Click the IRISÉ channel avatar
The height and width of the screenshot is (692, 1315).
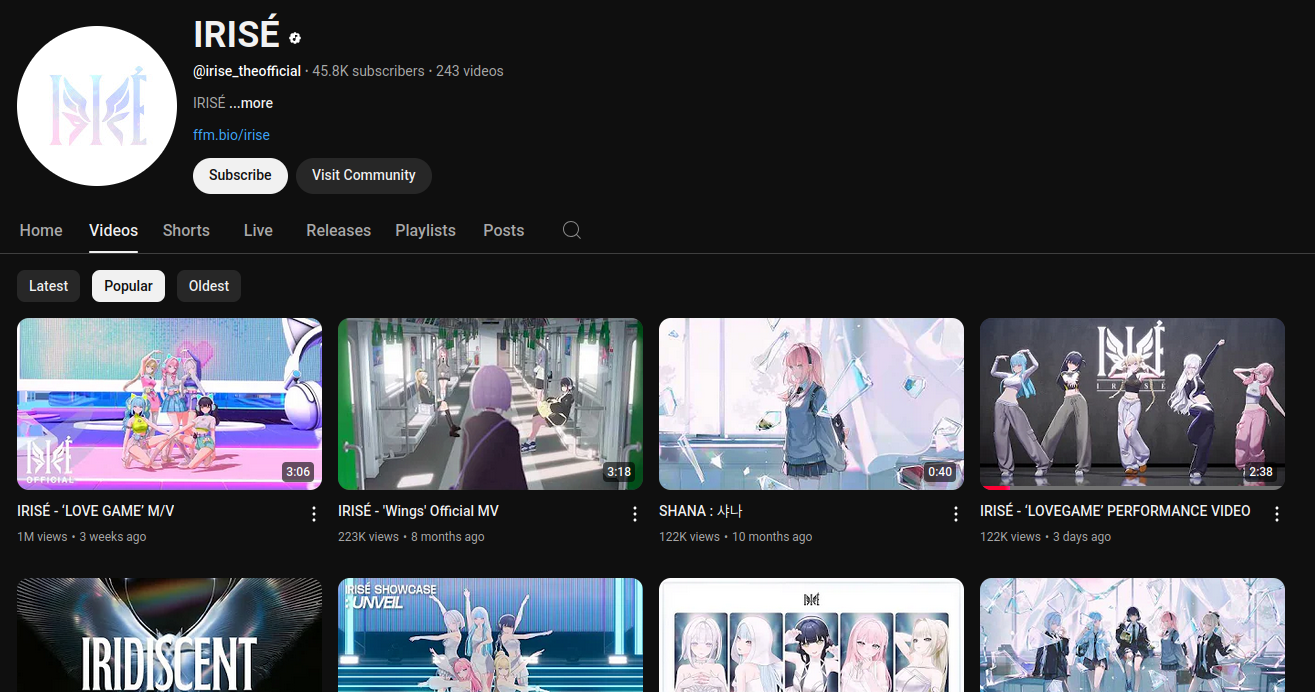pos(97,106)
